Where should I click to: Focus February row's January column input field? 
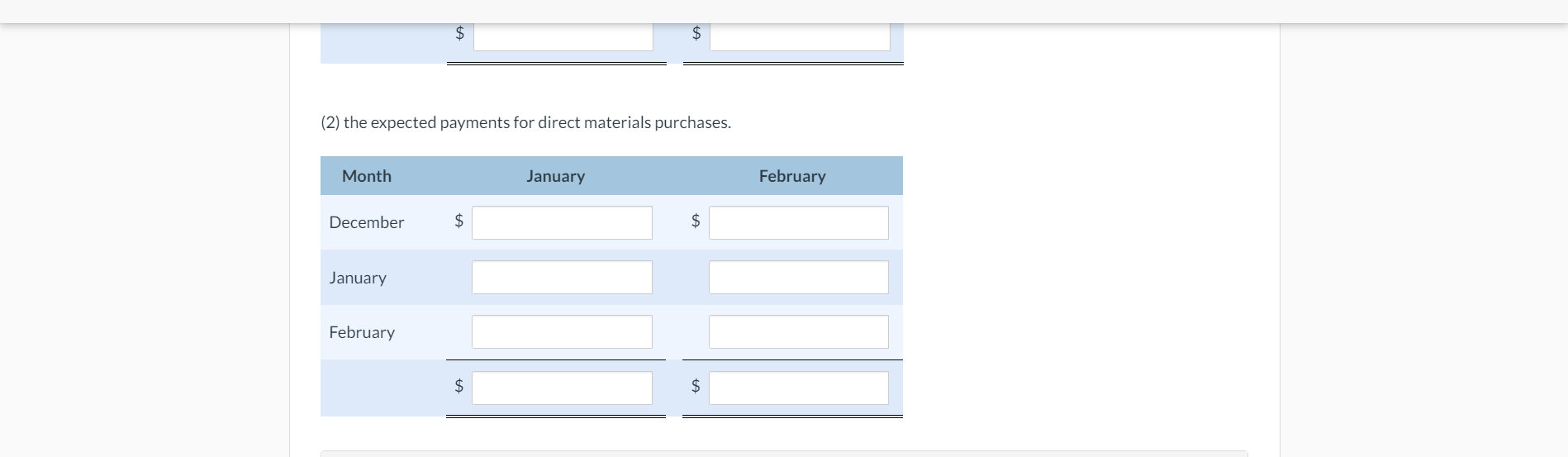[x=562, y=332]
